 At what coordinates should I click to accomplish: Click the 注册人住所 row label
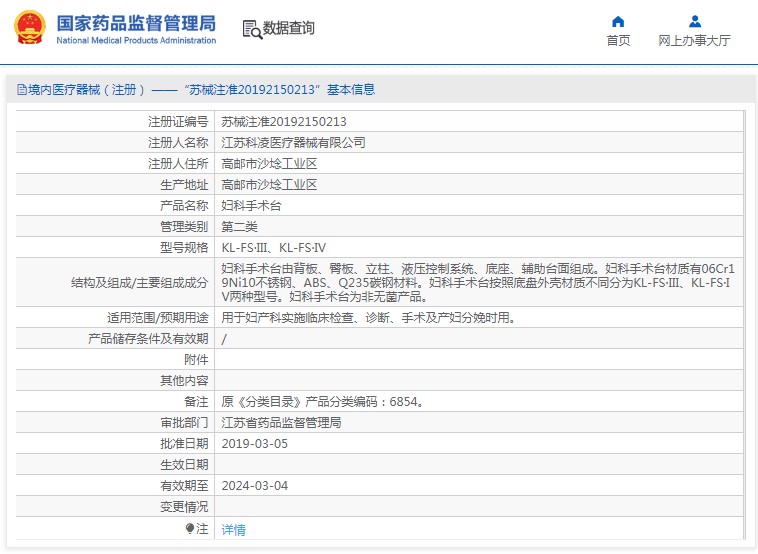(x=178, y=164)
